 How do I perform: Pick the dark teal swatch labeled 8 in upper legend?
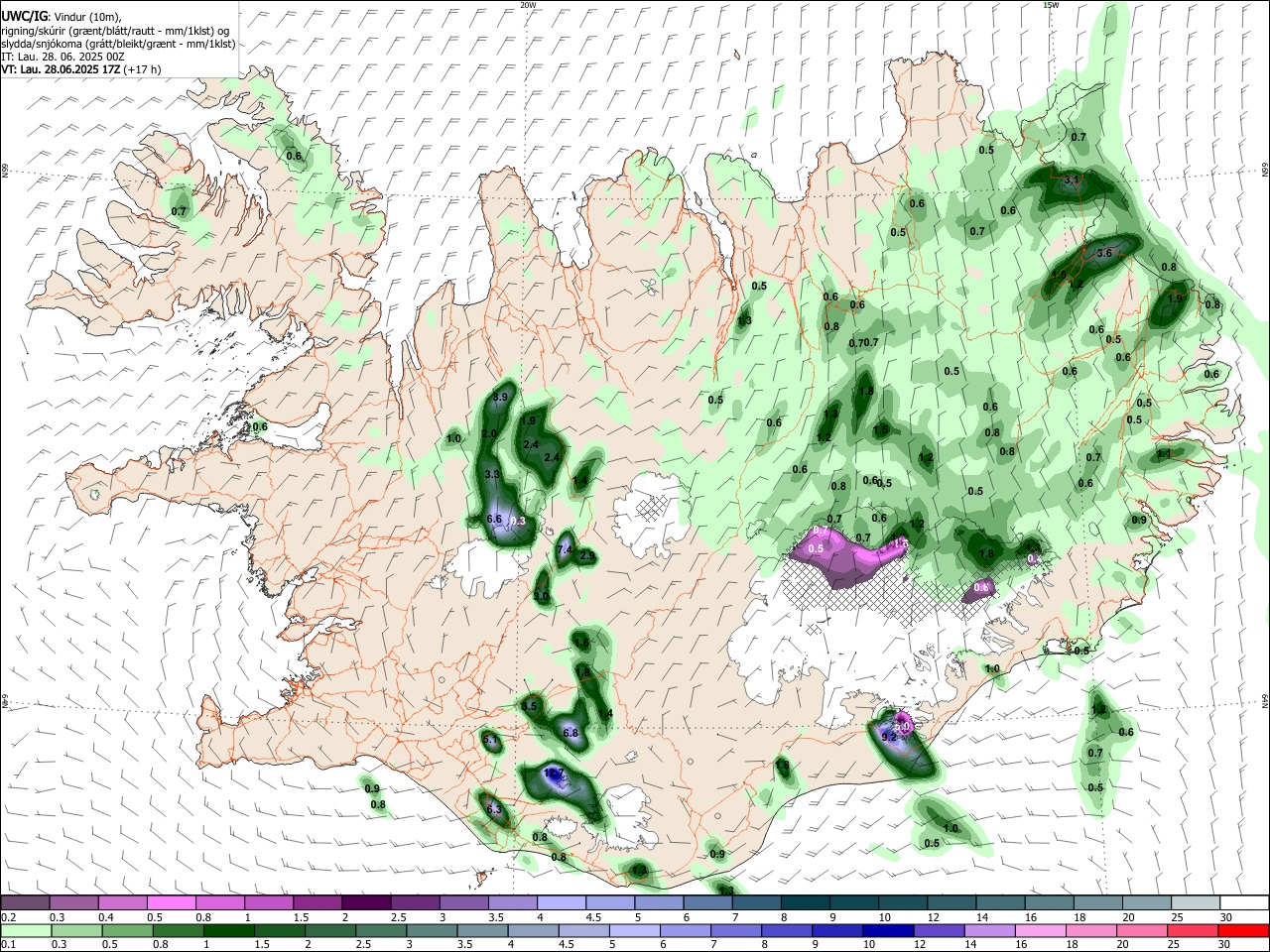tap(806, 902)
